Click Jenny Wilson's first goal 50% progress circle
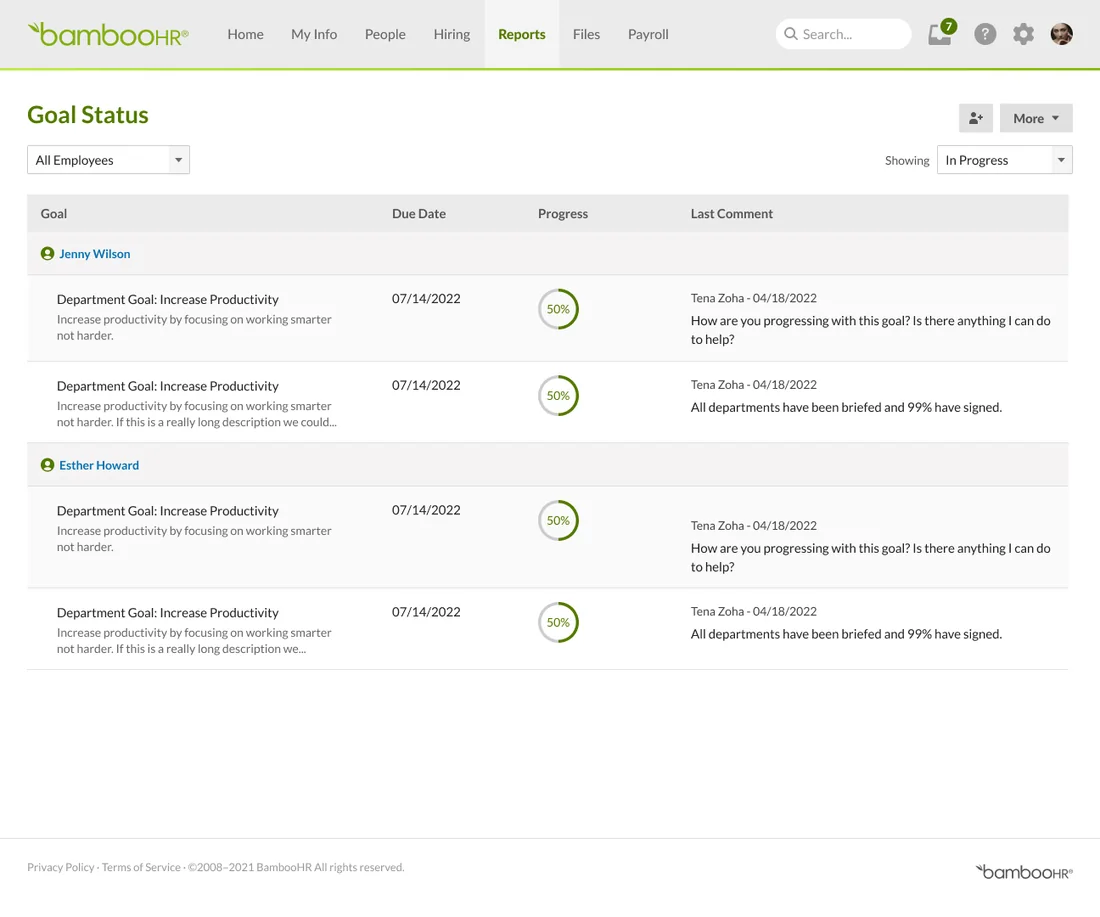Image resolution: width=1100 pixels, height=917 pixels. pos(558,309)
